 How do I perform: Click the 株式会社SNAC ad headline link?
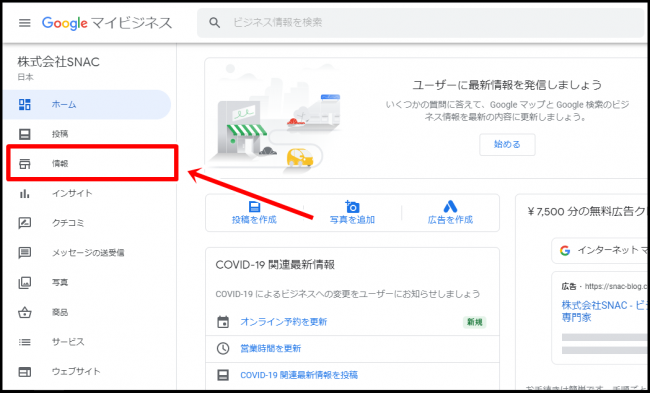click(x=605, y=311)
